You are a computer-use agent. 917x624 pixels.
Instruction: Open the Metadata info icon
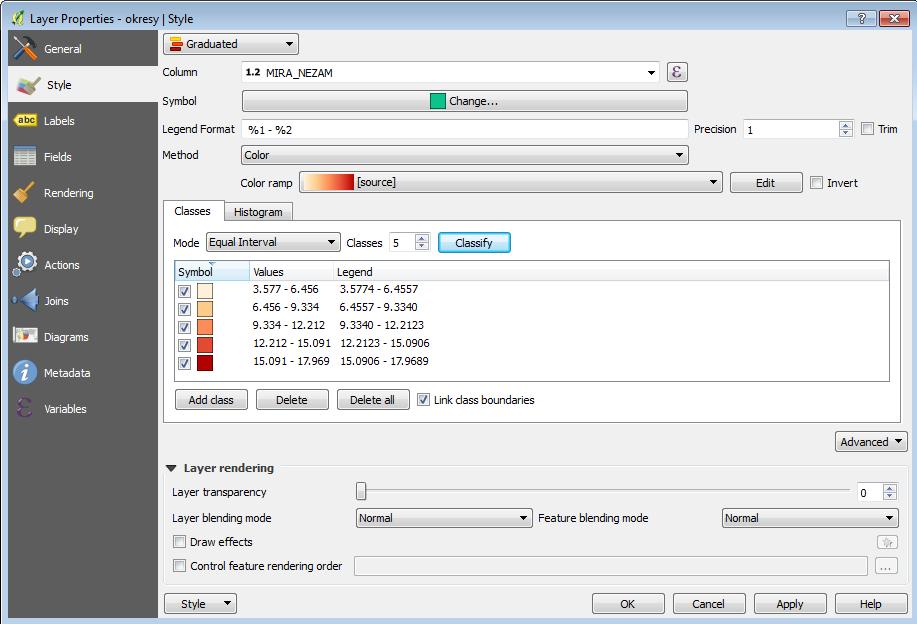[x=25, y=373]
